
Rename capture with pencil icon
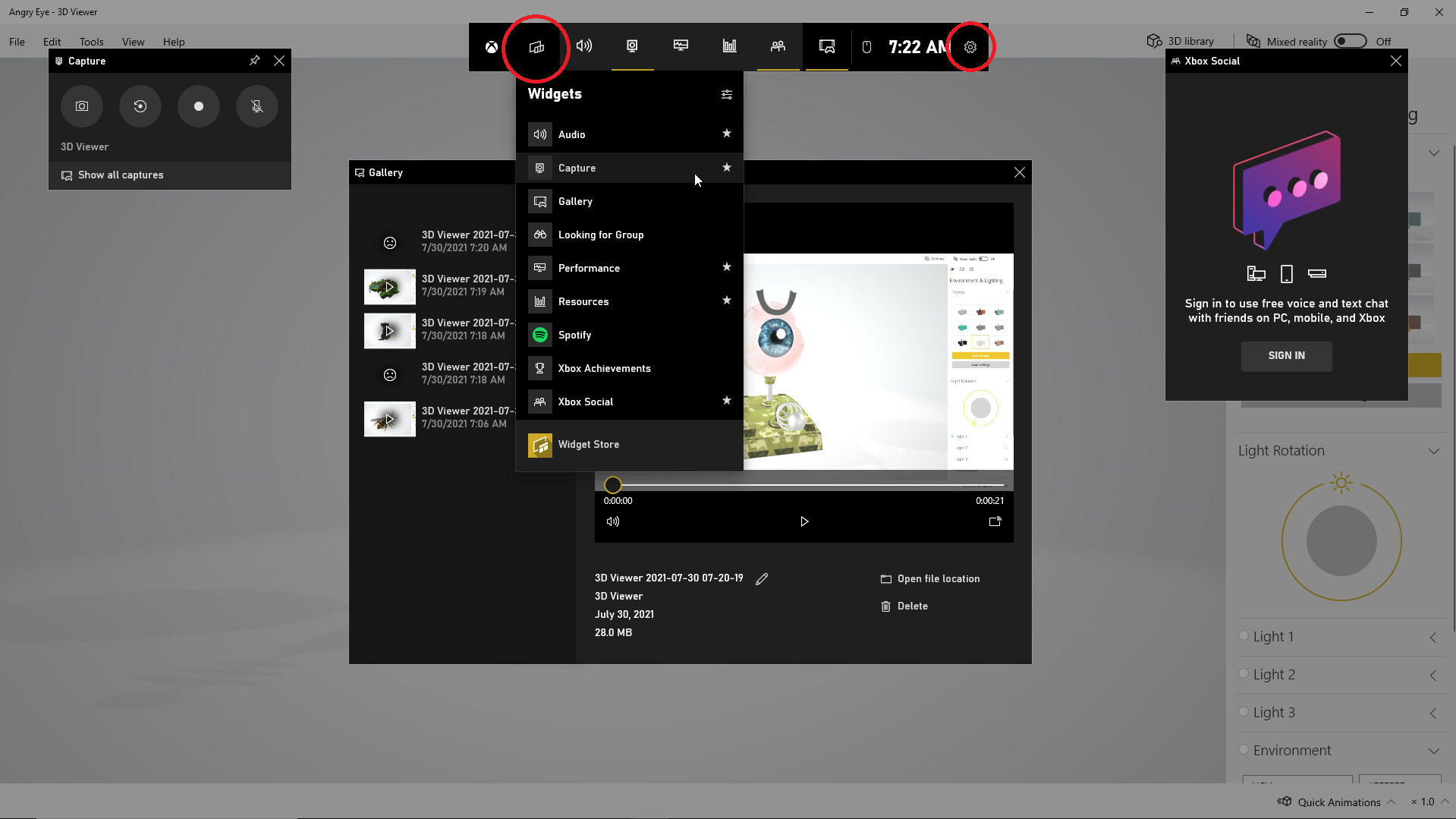pyautogui.click(x=762, y=579)
